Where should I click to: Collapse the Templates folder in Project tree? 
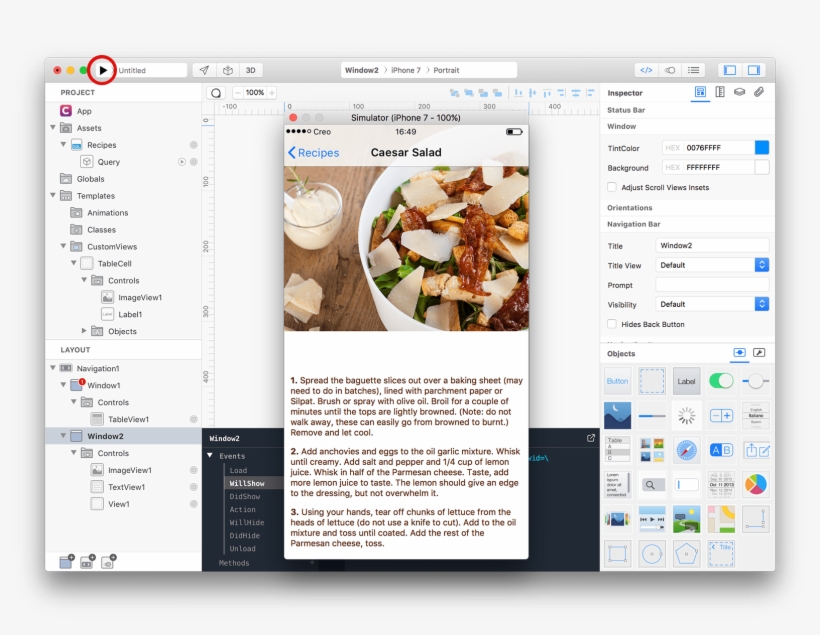[x=53, y=196]
